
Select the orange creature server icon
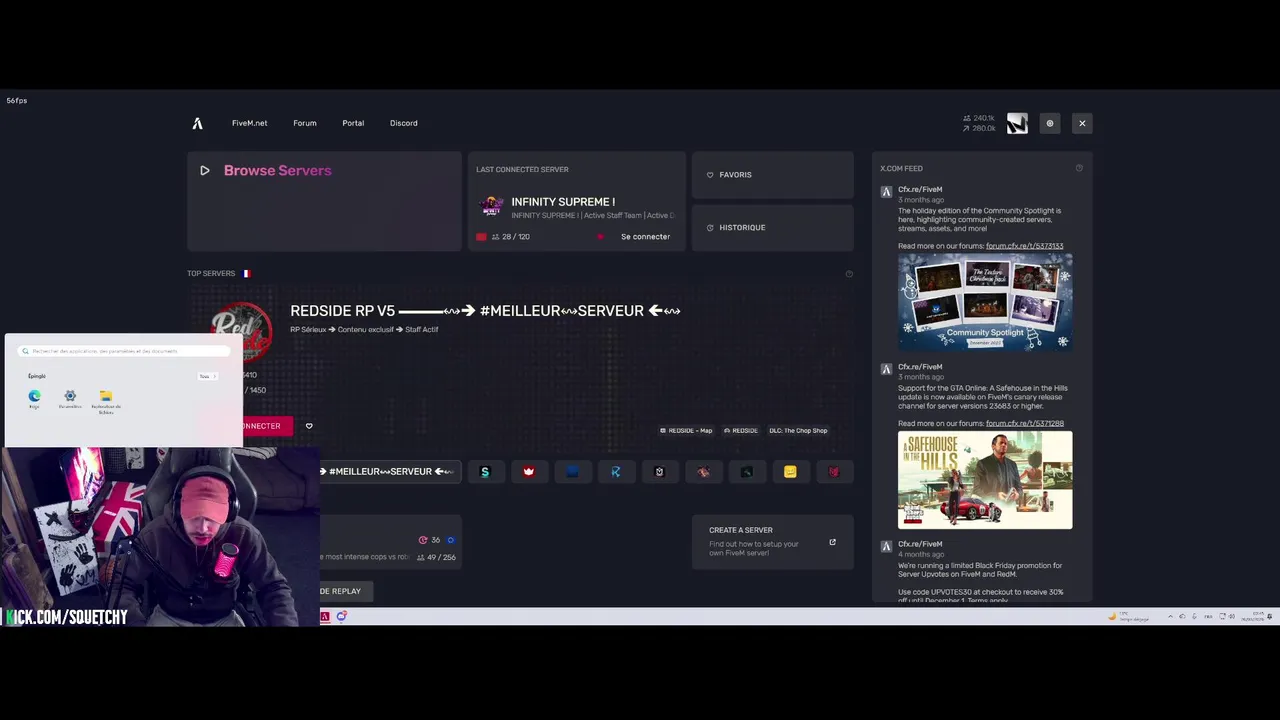[703, 472]
